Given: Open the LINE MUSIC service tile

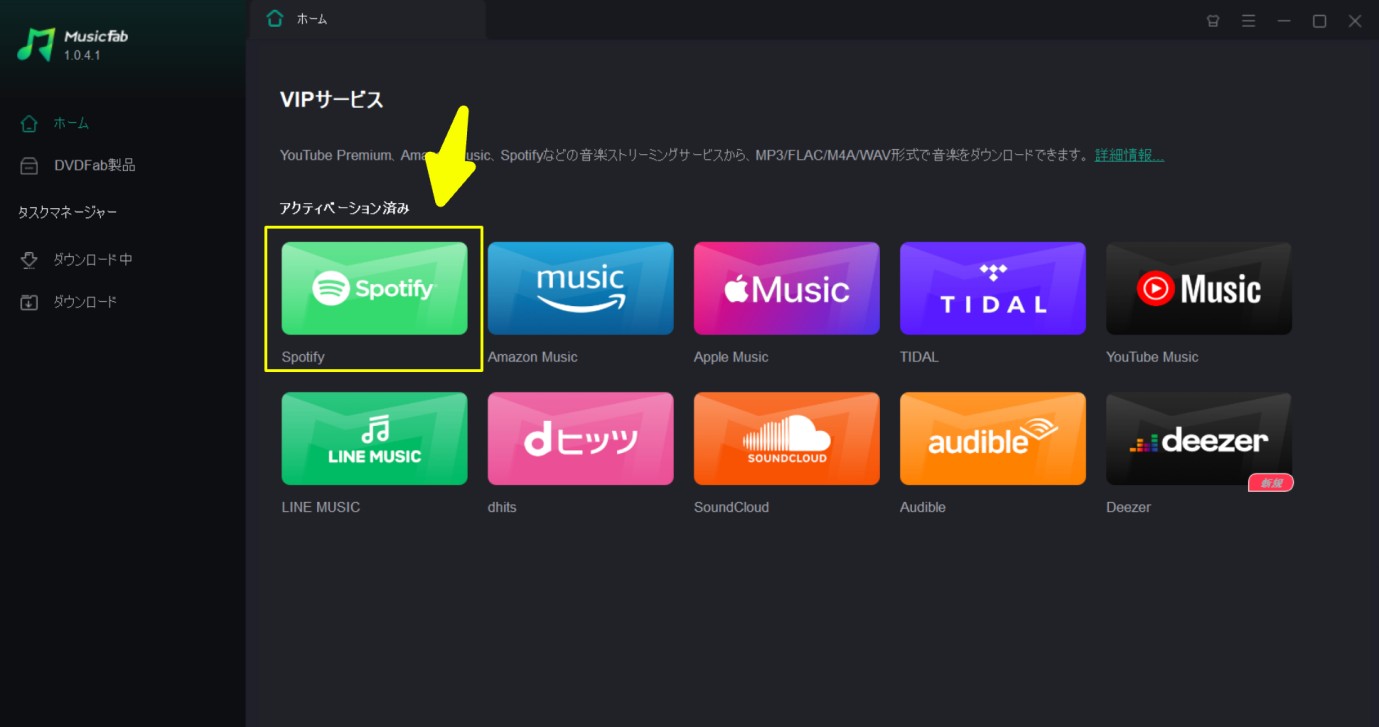Looking at the screenshot, I should tap(374, 439).
